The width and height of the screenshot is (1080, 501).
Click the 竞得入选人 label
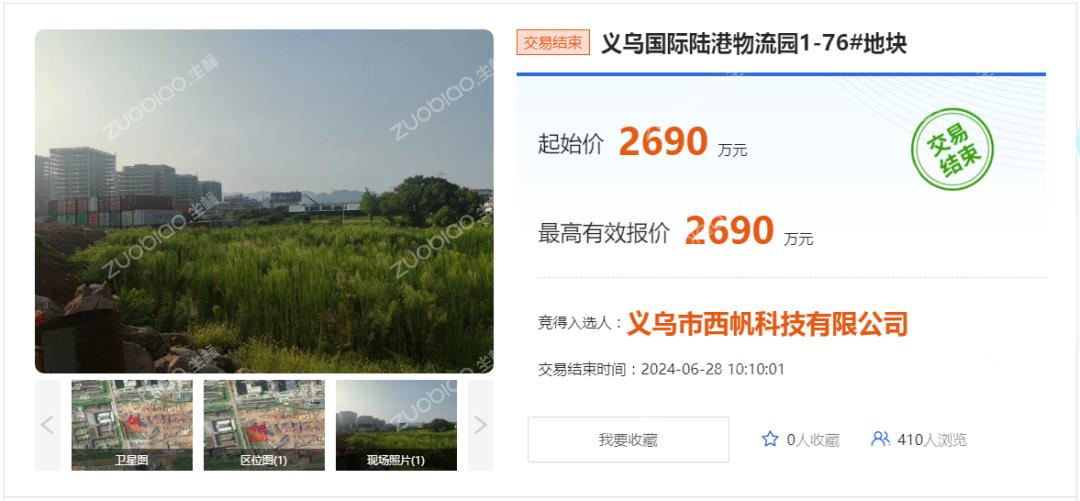pyautogui.click(x=580, y=323)
